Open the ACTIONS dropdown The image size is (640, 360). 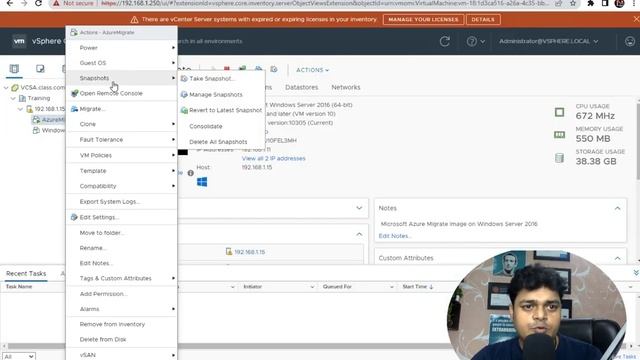click(x=312, y=70)
